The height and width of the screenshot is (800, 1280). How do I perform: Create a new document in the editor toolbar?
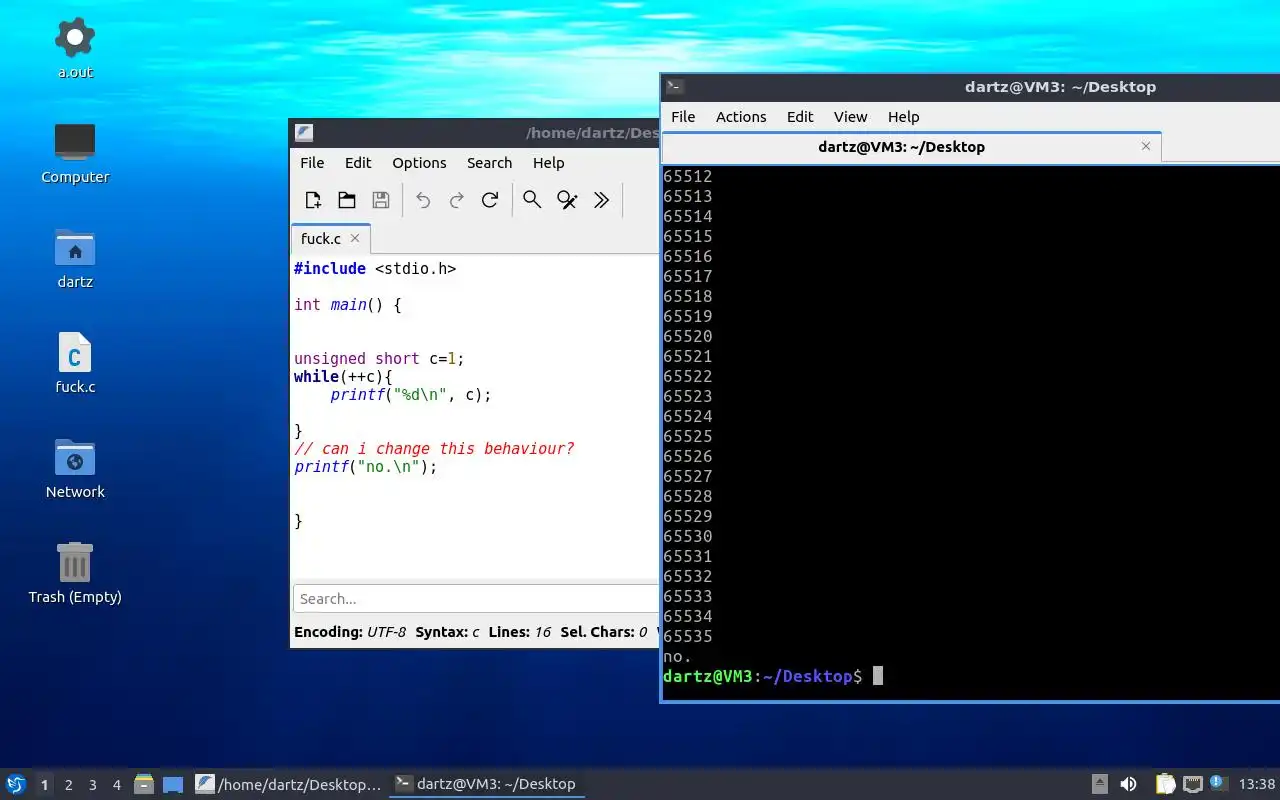313,200
